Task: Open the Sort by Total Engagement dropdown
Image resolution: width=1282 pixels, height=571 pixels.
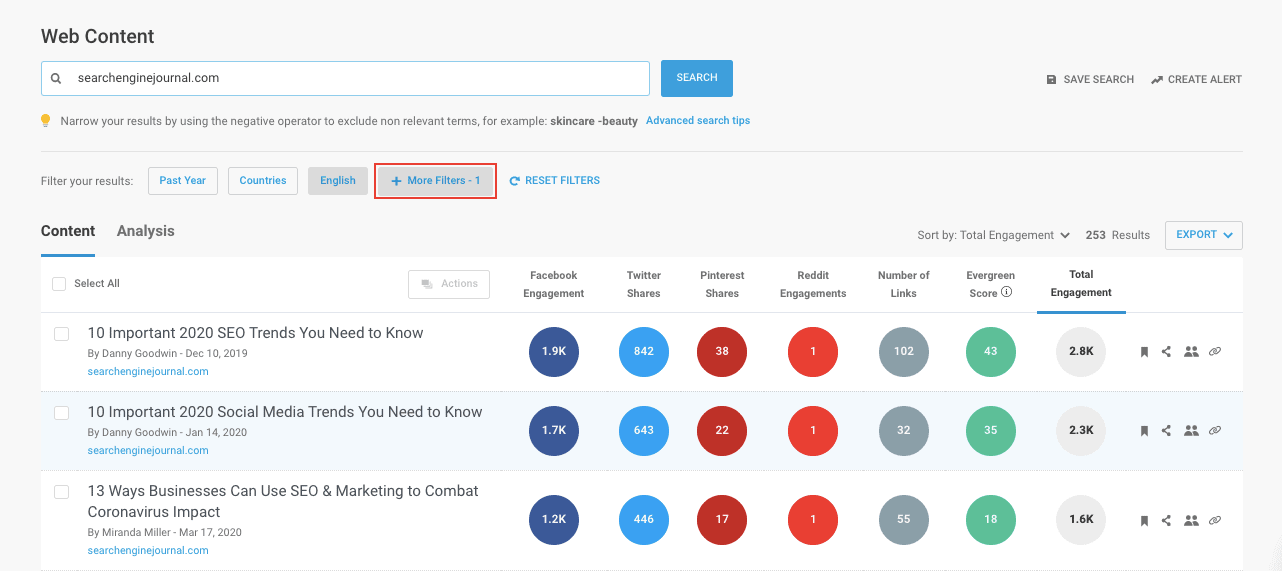Action: [993, 236]
